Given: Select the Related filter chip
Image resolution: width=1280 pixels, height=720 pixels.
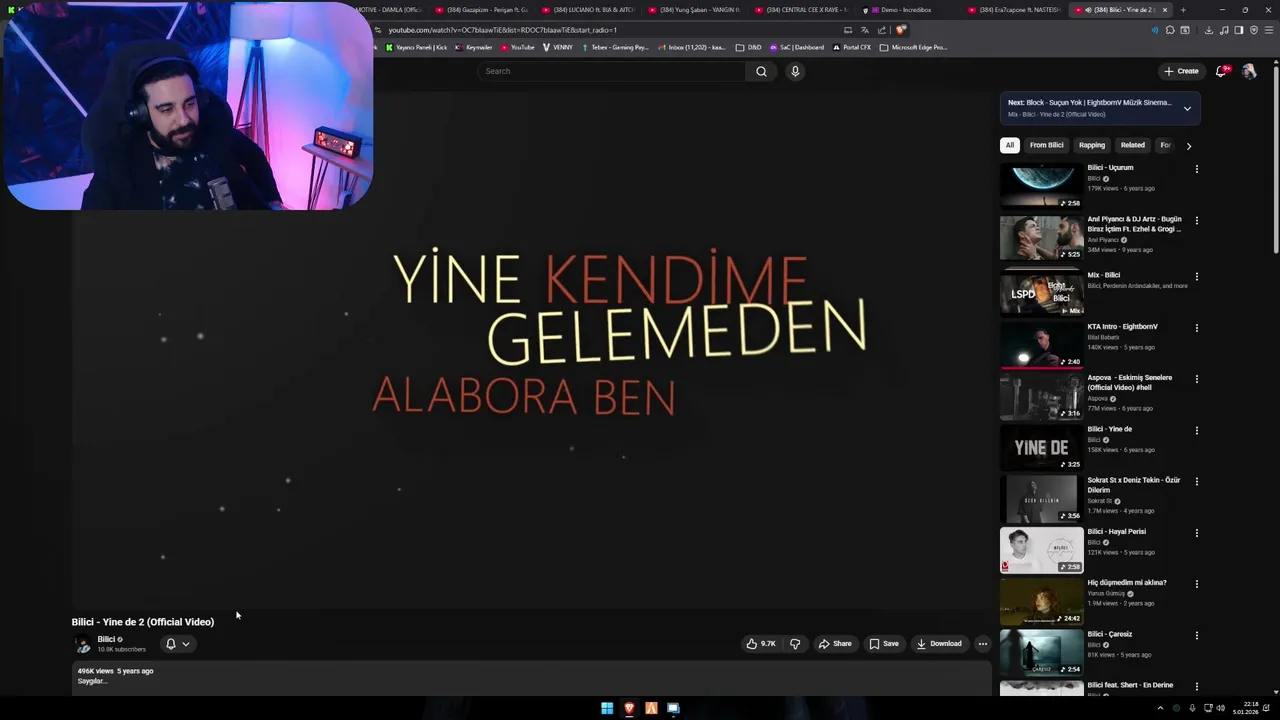Looking at the screenshot, I should click(x=1132, y=145).
